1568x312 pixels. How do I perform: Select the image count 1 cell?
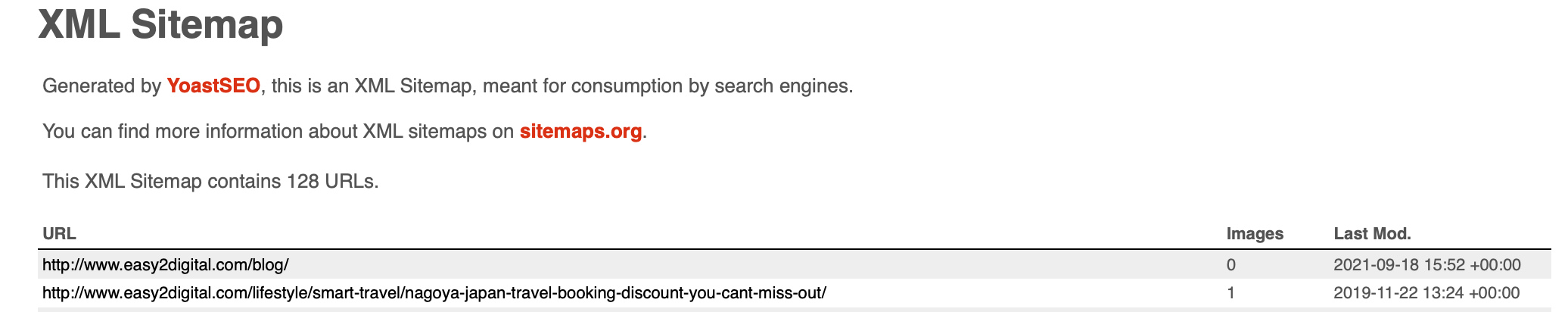click(x=1231, y=293)
